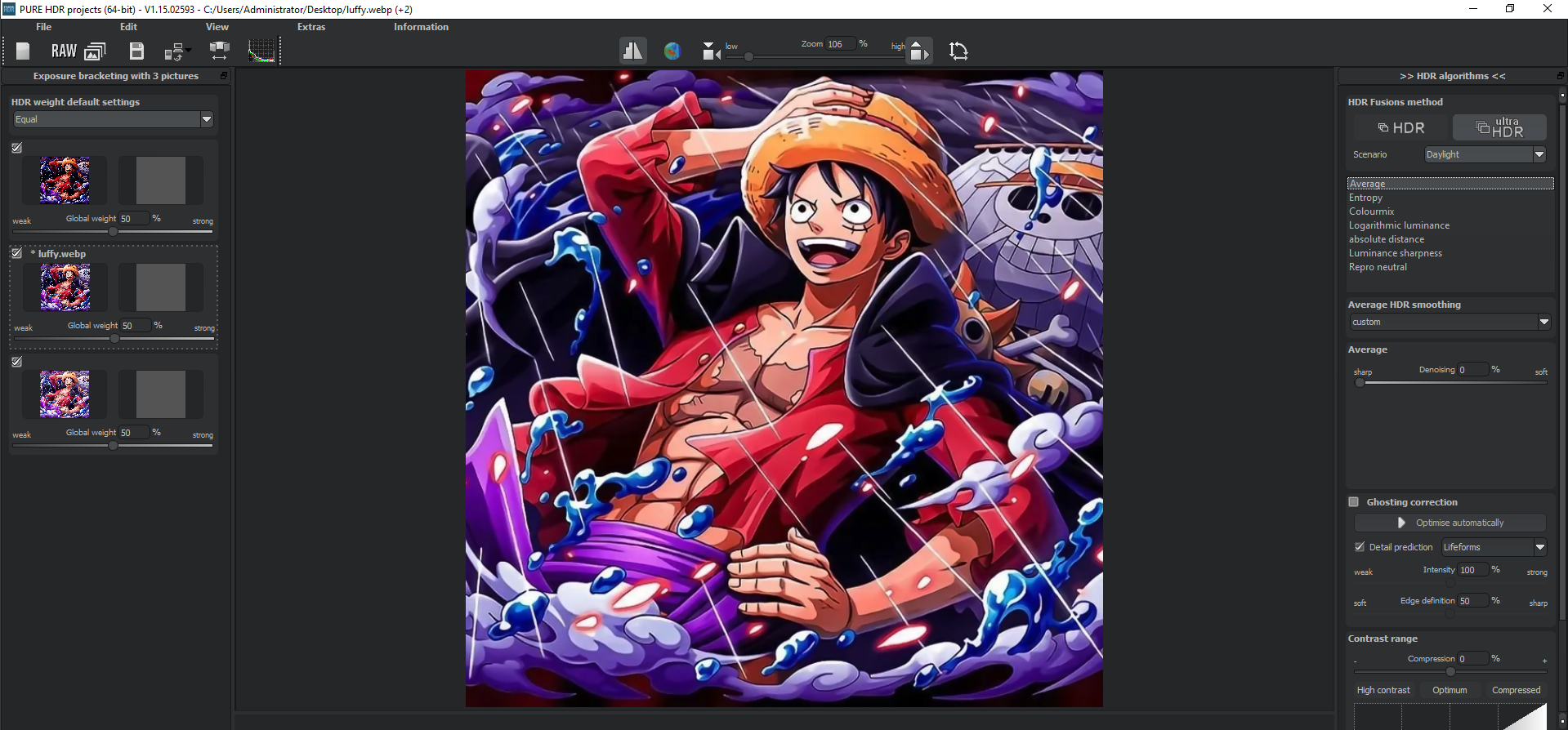Open the RAW import tool
The height and width of the screenshot is (730, 1568).
64,51
